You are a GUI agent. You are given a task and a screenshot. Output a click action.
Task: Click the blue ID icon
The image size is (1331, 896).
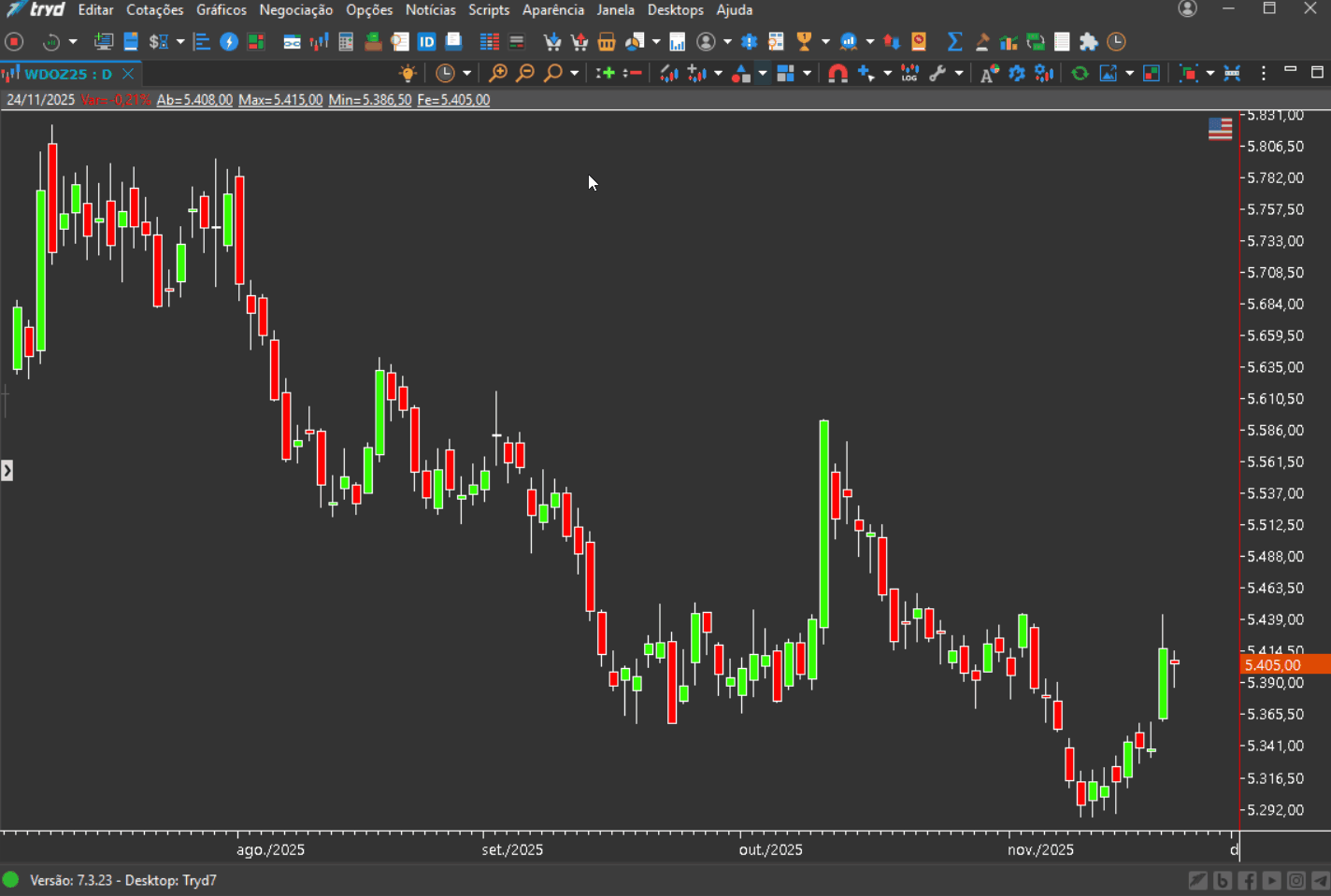point(427,42)
